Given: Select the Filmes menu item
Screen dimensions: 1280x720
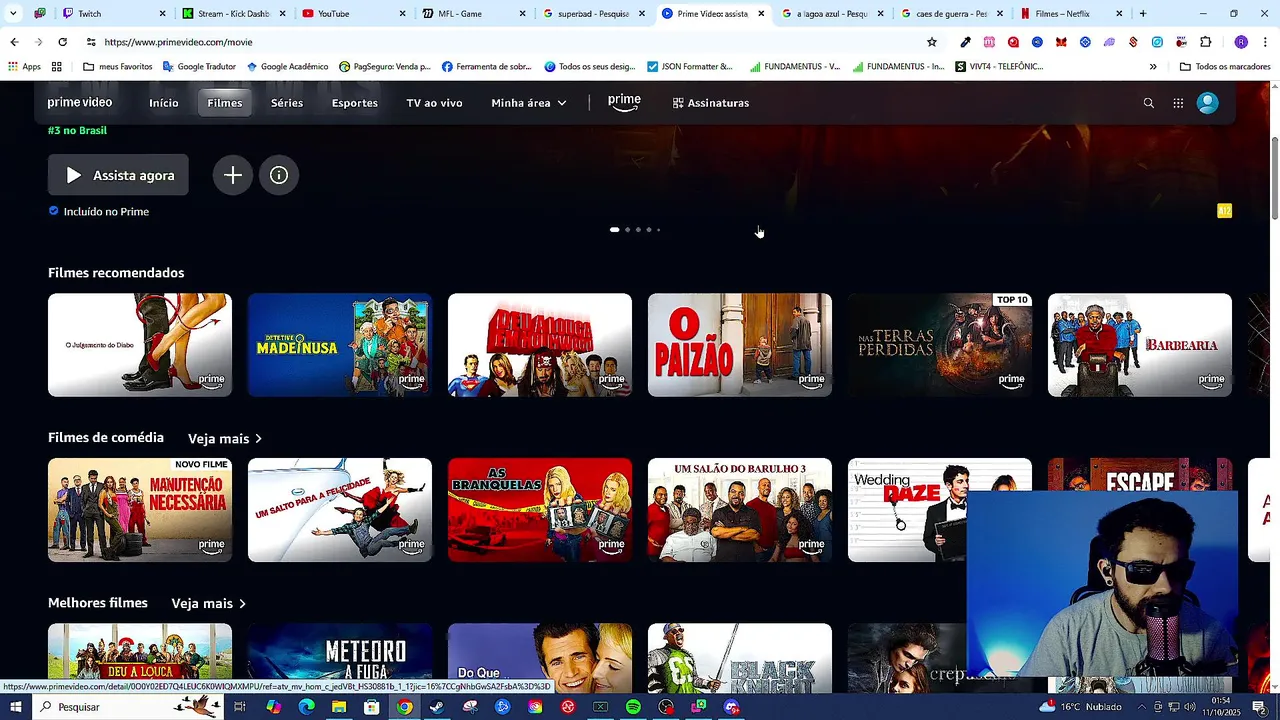Looking at the screenshot, I should (225, 103).
